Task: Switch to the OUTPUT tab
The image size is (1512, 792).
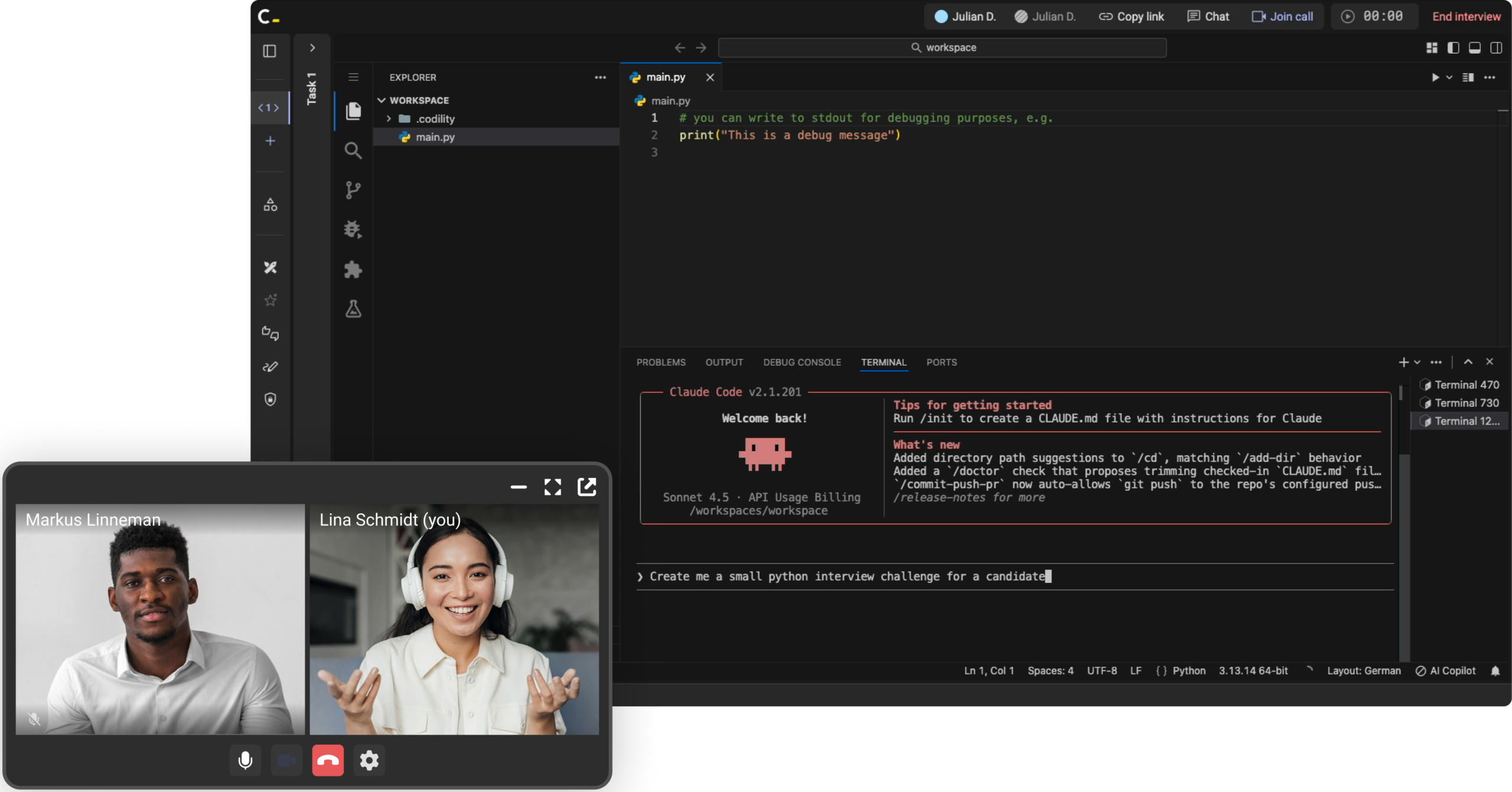Action: pyautogui.click(x=724, y=362)
